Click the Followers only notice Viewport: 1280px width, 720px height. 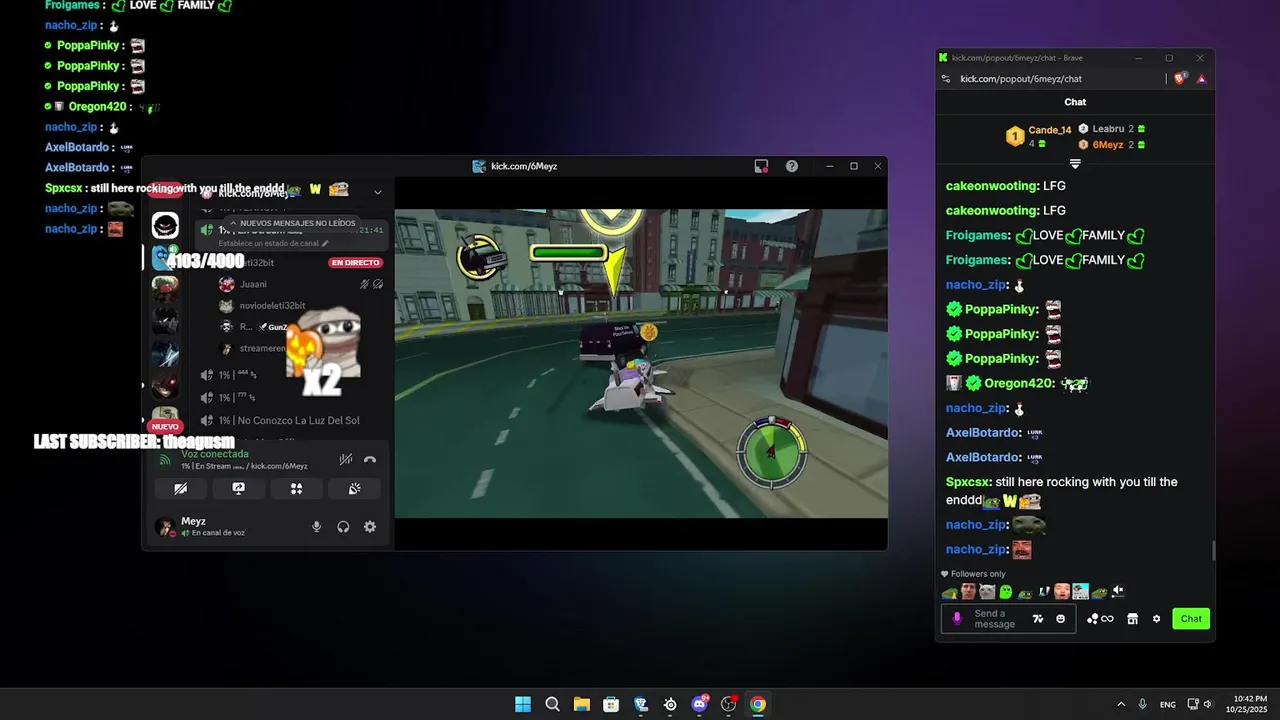tap(973, 574)
